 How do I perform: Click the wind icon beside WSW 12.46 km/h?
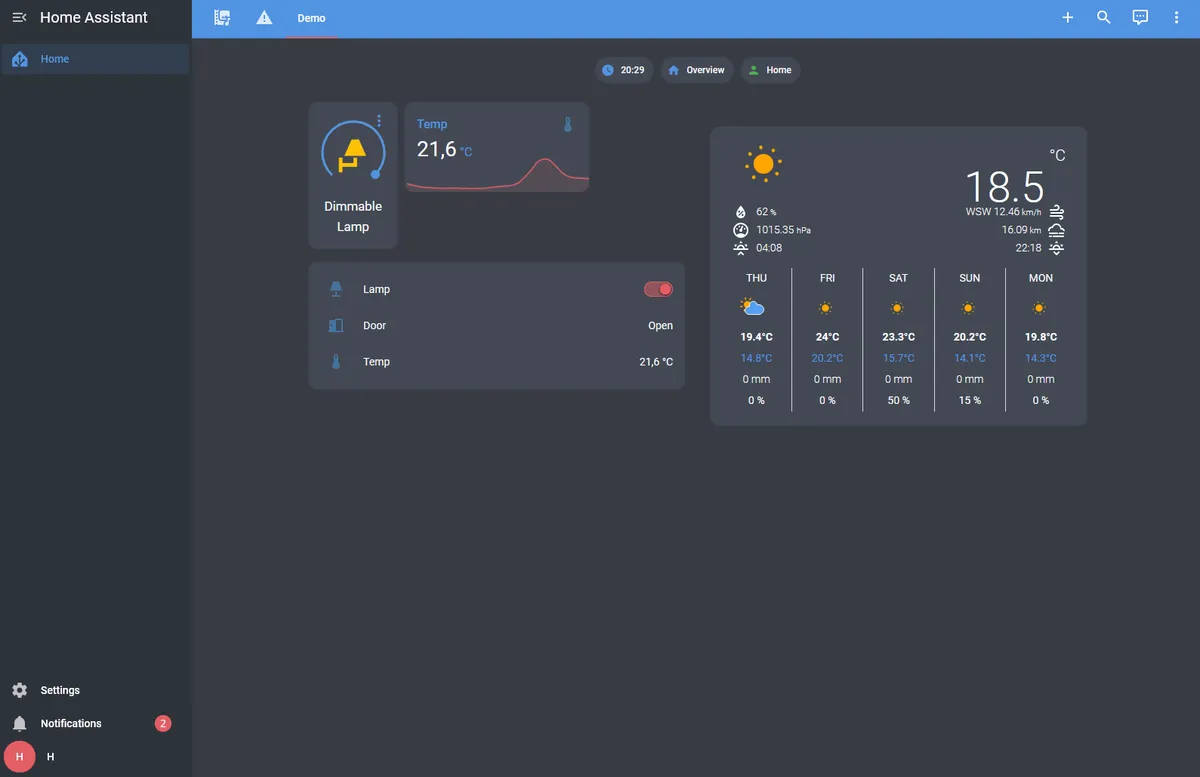pyautogui.click(x=1056, y=212)
